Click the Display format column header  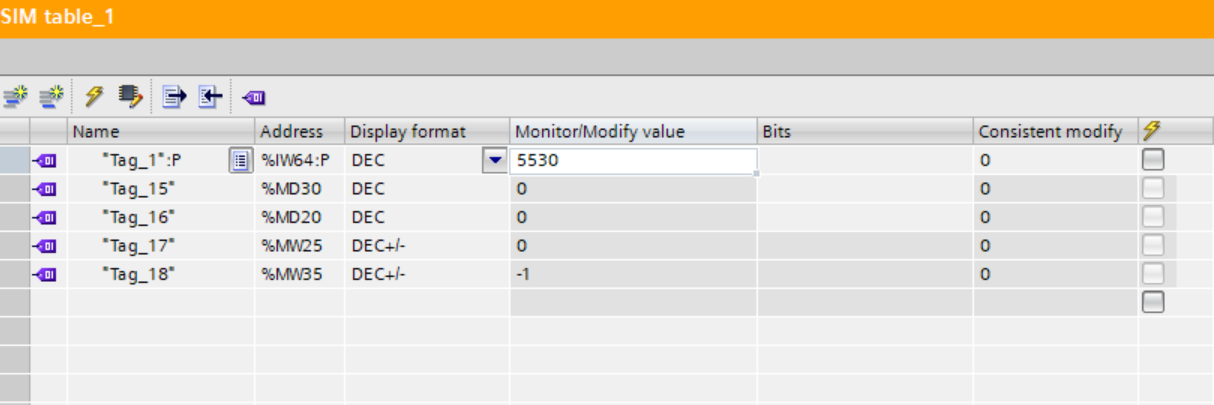[426, 131]
